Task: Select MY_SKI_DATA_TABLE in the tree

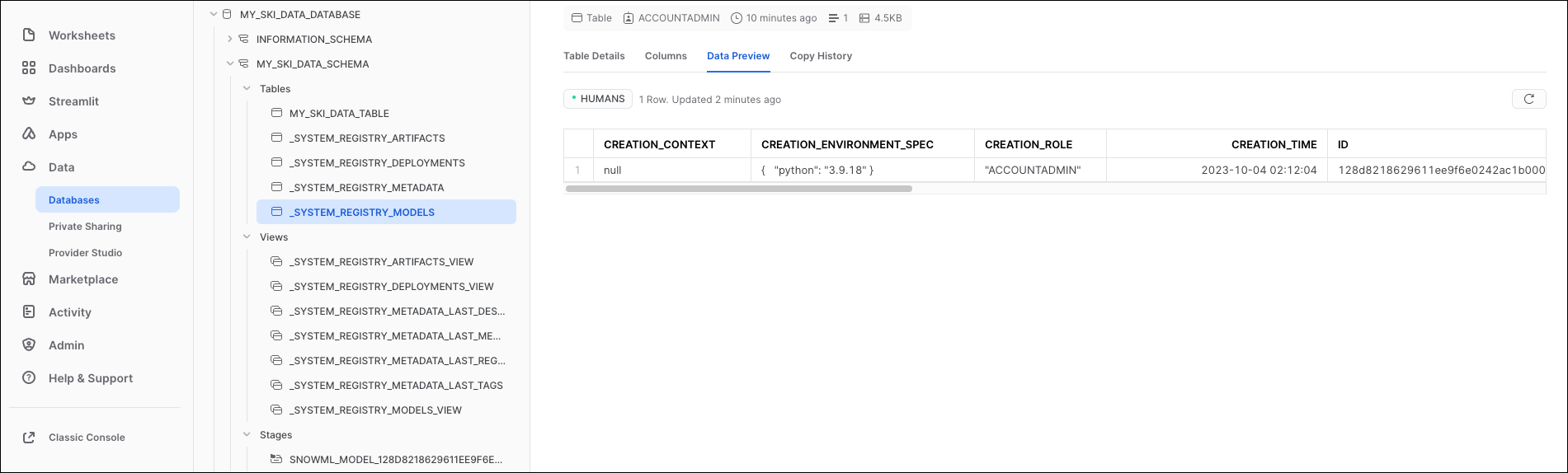Action: coord(339,114)
